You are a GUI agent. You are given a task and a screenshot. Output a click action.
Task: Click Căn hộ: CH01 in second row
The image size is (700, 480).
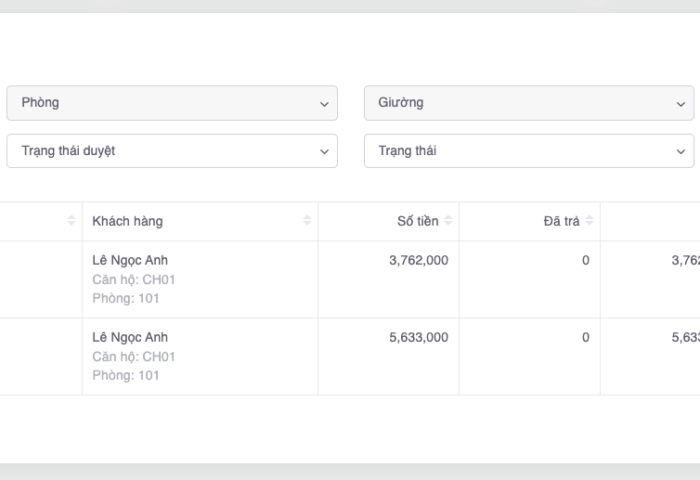pyautogui.click(x=133, y=357)
